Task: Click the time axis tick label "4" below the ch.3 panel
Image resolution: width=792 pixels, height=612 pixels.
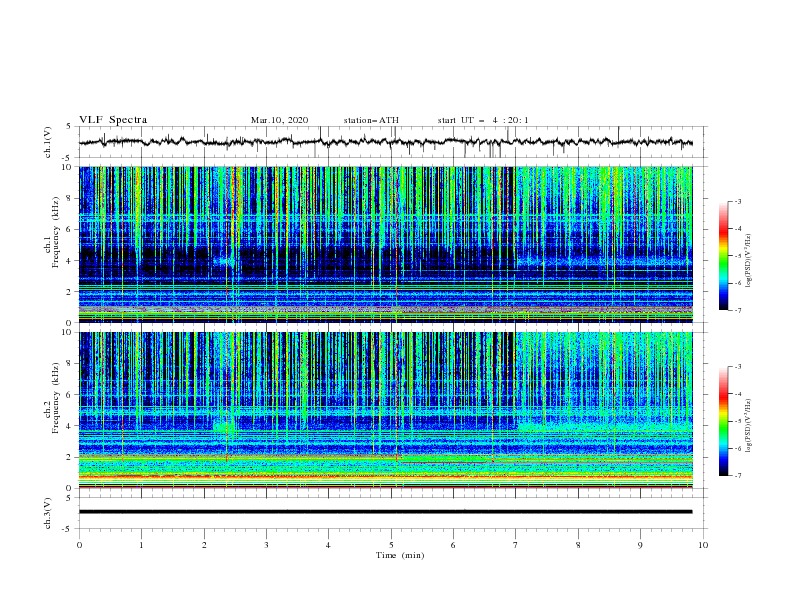Action: [x=328, y=545]
